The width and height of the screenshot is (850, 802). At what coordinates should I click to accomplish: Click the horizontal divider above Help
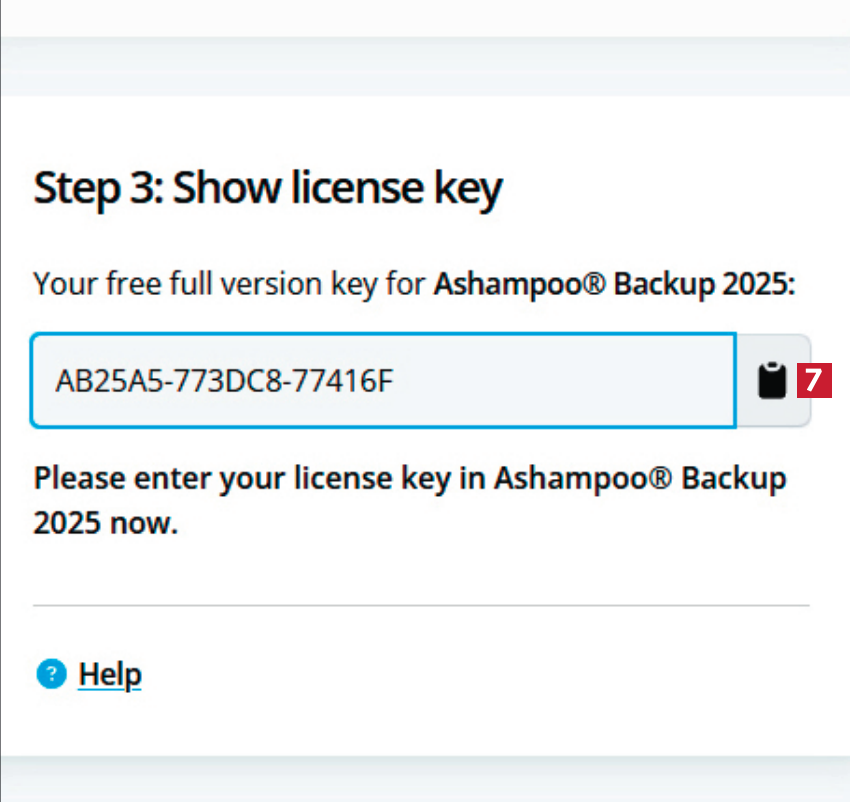[420, 605]
